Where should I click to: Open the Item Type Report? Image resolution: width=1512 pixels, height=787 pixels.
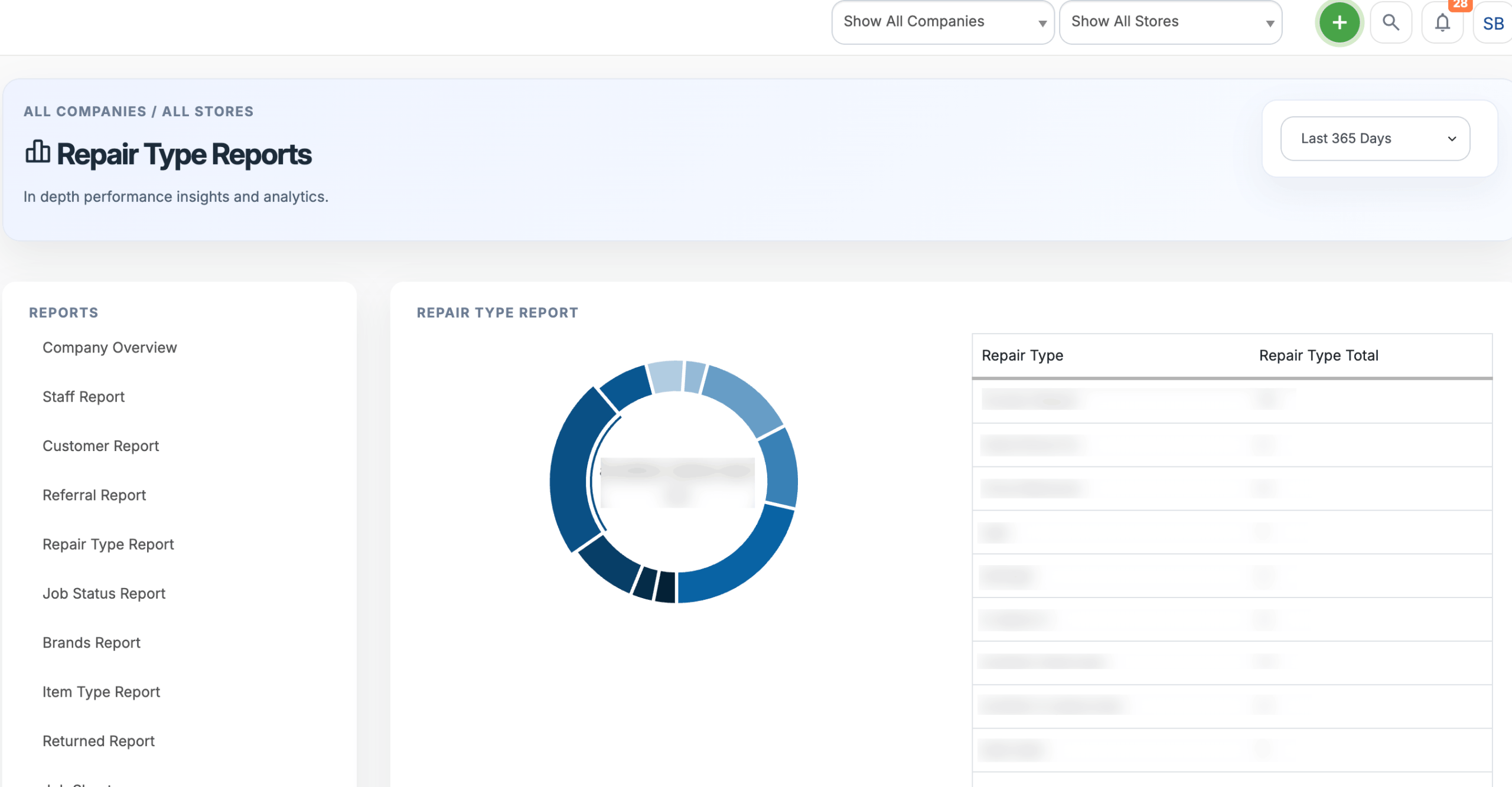pyautogui.click(x=101, y=692)
